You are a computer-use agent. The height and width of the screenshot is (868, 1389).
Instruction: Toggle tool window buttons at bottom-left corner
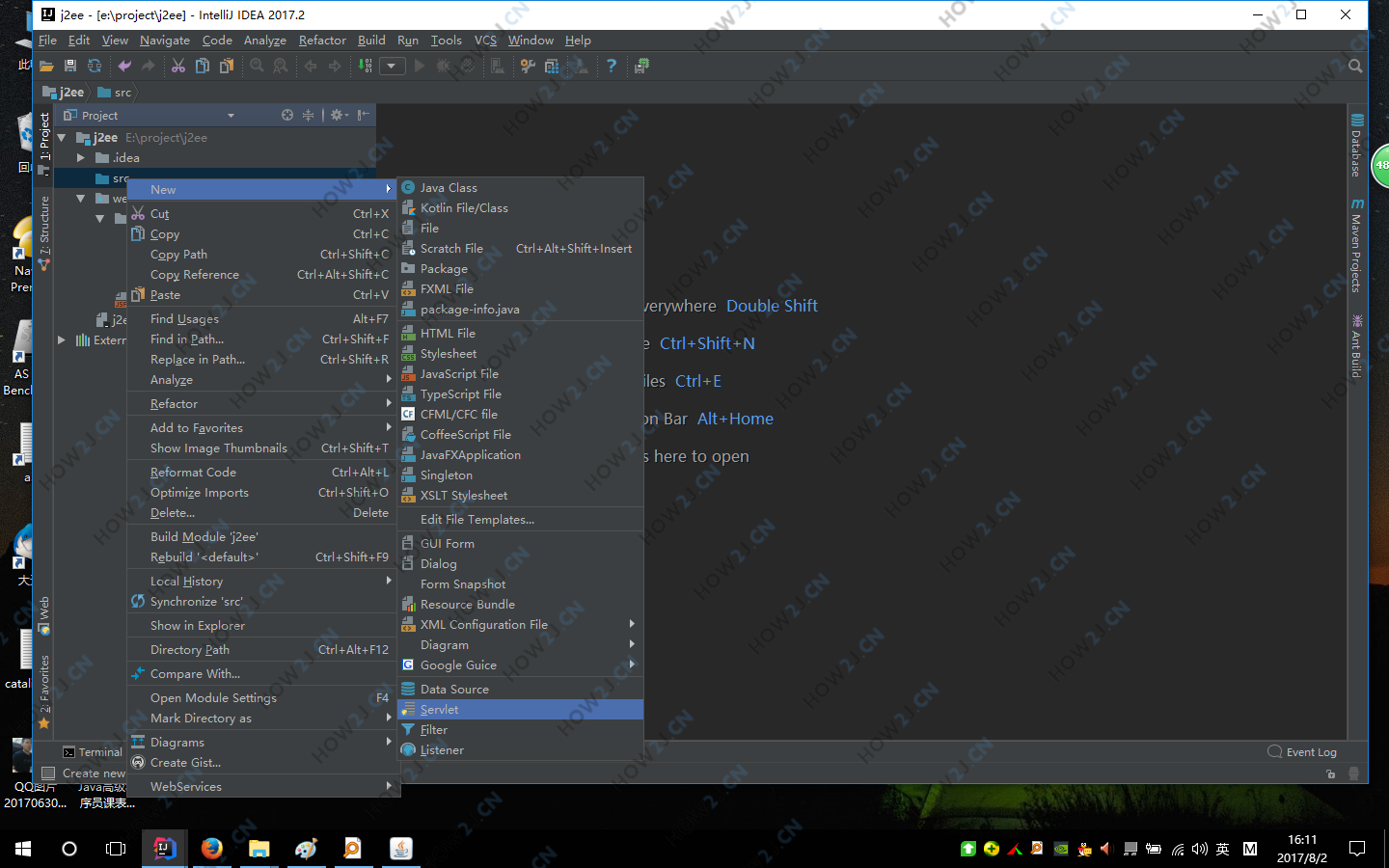click(48, 773)
